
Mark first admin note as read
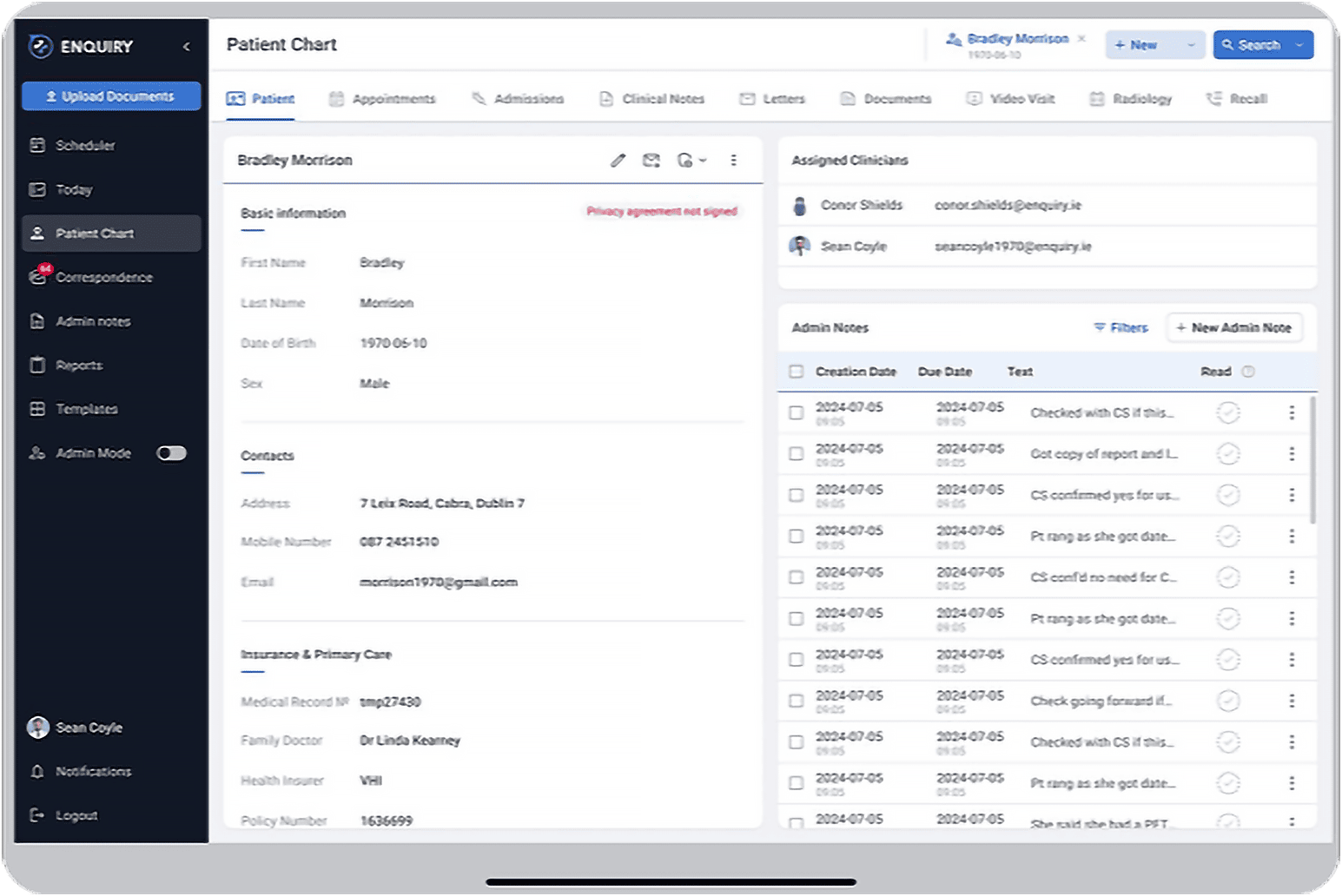1227,413
